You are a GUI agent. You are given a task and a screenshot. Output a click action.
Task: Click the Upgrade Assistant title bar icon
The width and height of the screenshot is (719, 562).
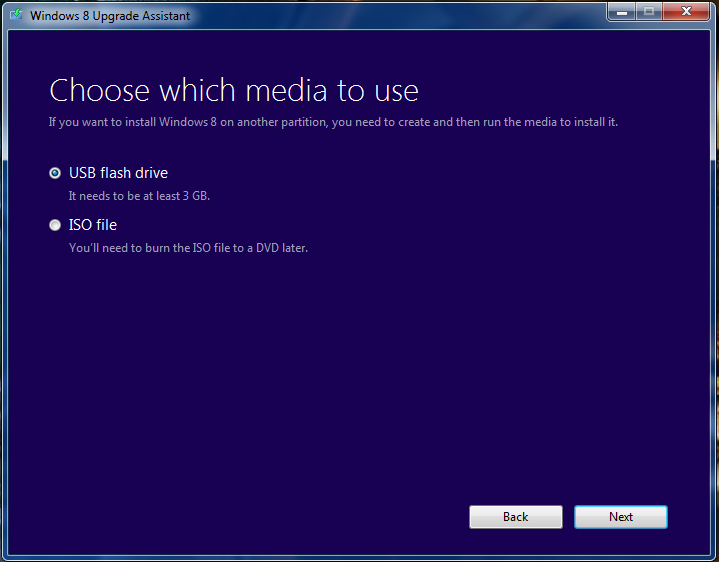coord(17,15)
